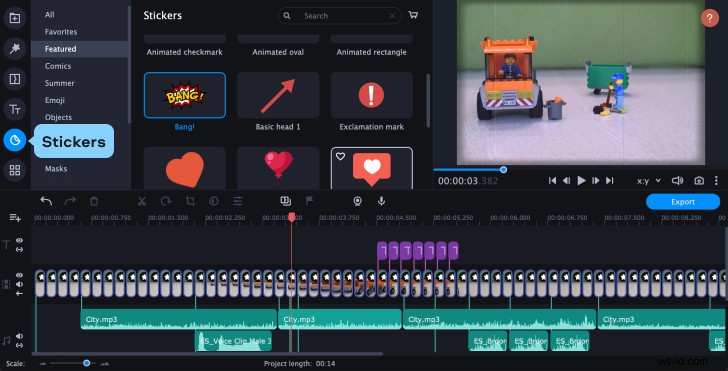Screen dimensions: 728x371
Task: Open the Crop tool
Action: [x=190, y=201]
